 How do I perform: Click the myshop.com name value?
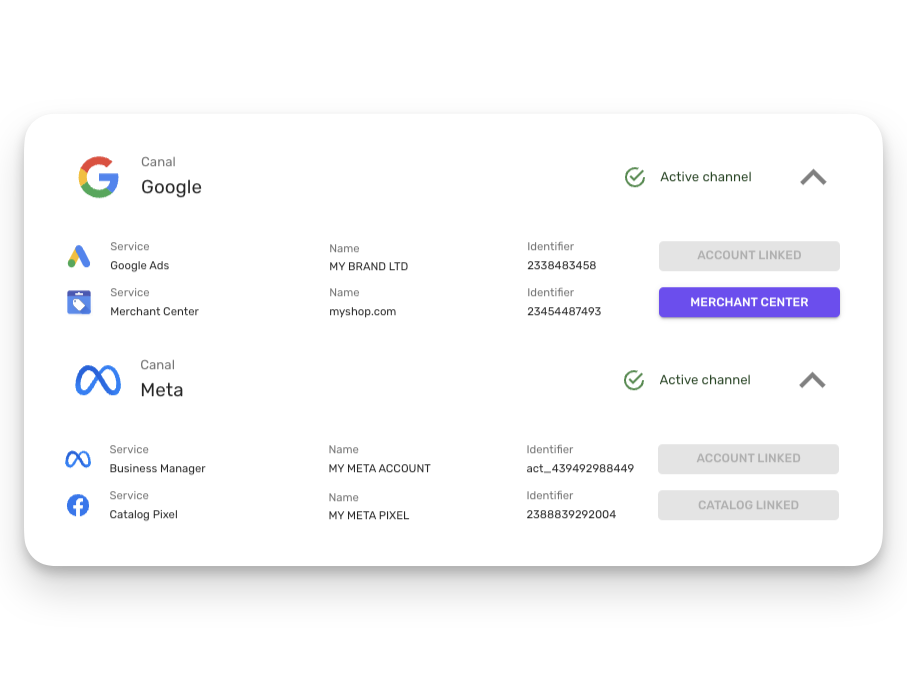(x=362, y=312)
